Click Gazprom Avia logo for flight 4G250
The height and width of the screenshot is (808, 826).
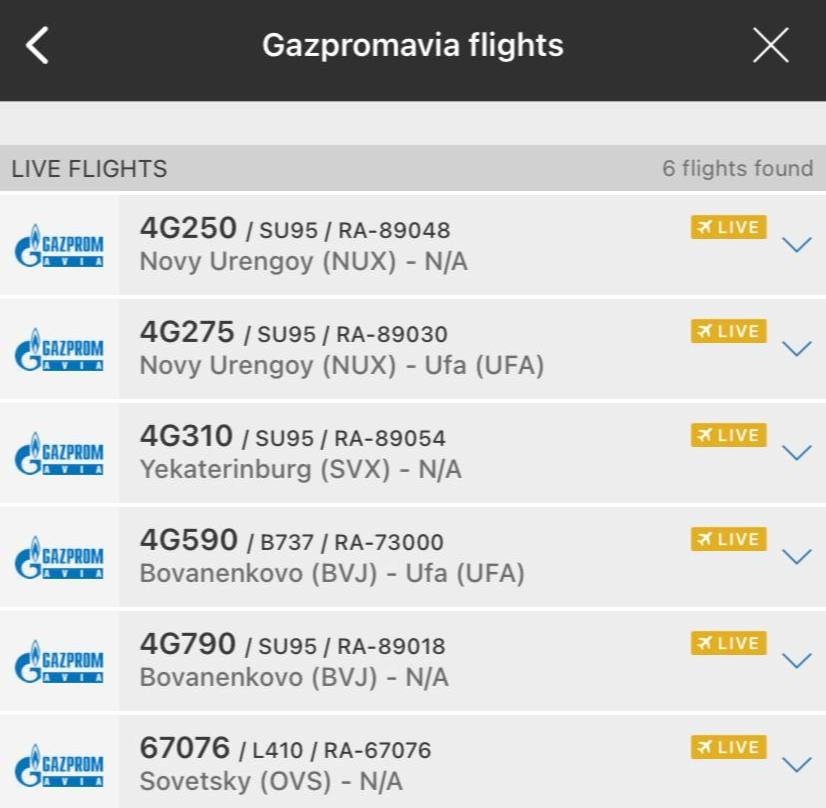point(60,246)
